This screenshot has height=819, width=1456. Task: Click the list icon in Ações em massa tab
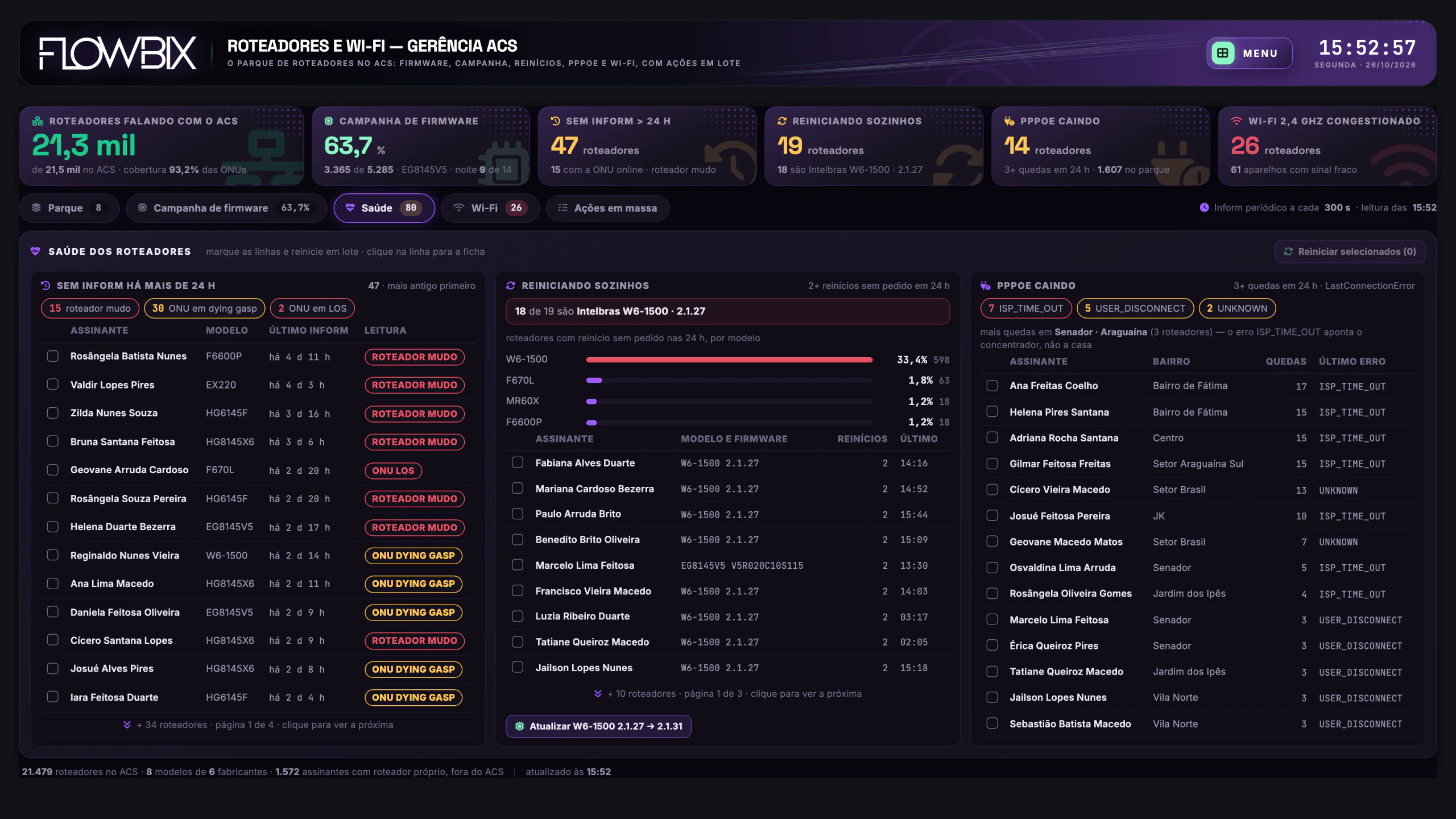562,208
